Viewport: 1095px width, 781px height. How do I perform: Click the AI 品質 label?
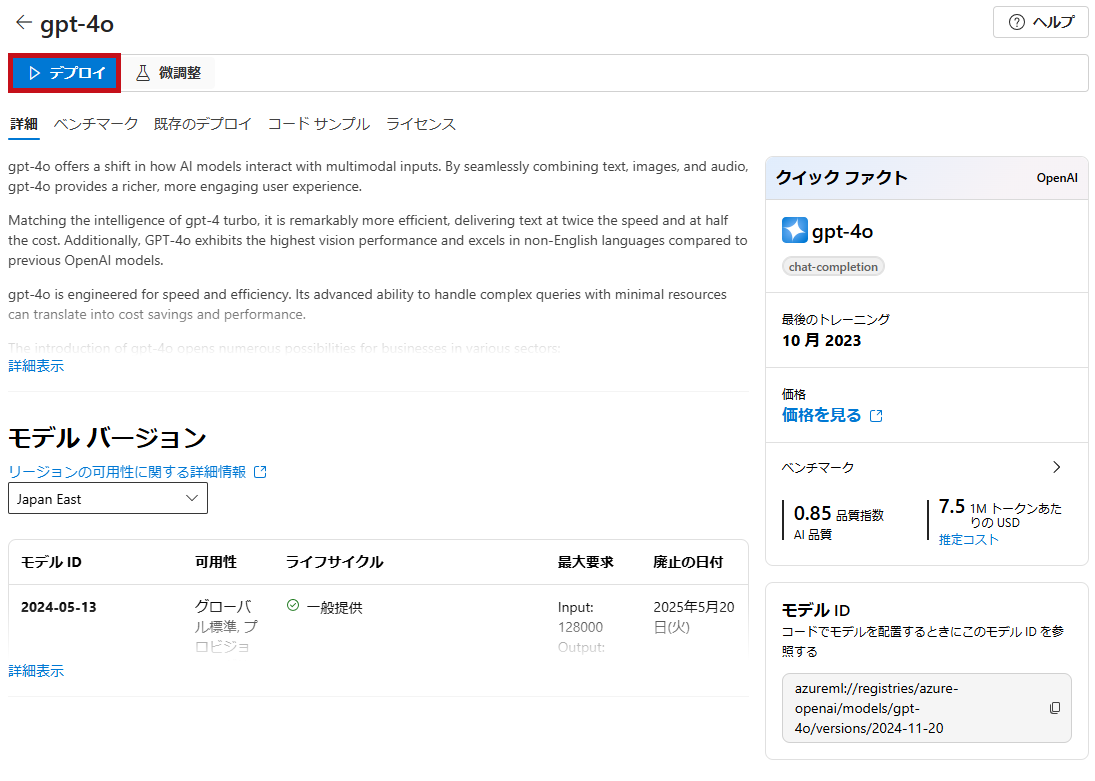(813, 534)
